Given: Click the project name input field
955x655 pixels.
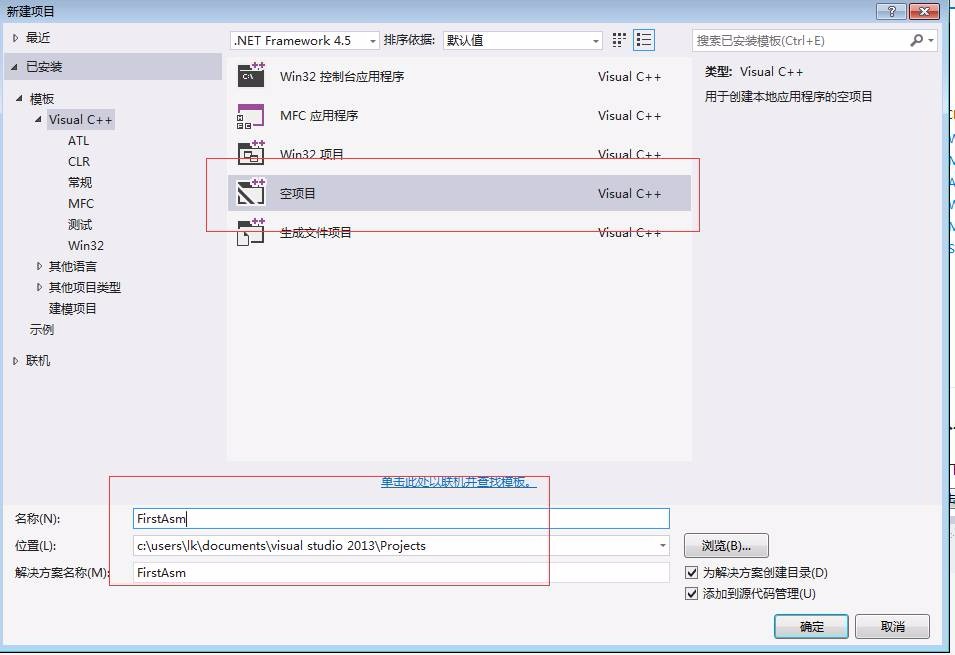Looking at the screenshot, I should [401, 519].
